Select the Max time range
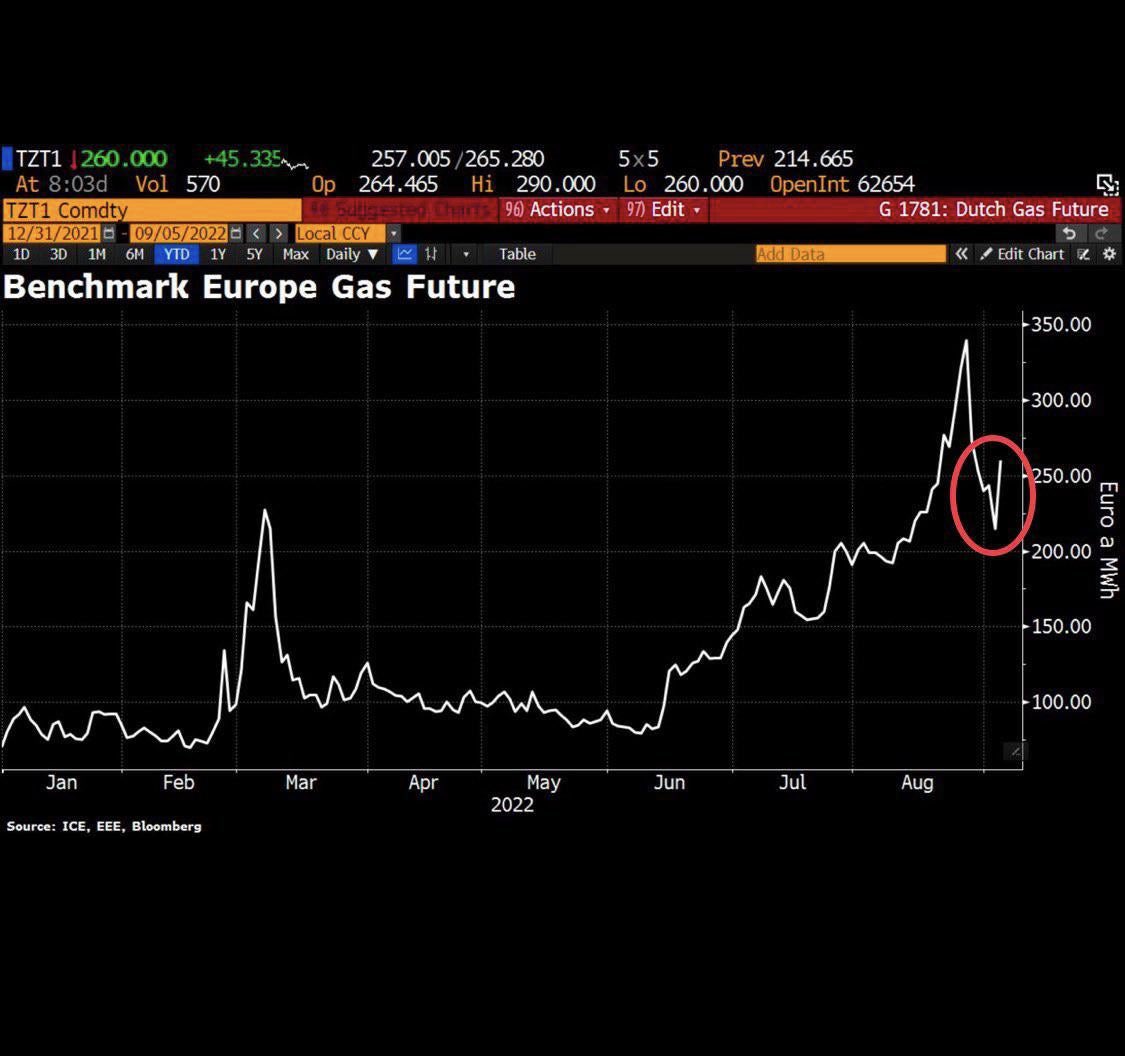The width and height of the screenshot is (1125, 1056). coord(295,254)
